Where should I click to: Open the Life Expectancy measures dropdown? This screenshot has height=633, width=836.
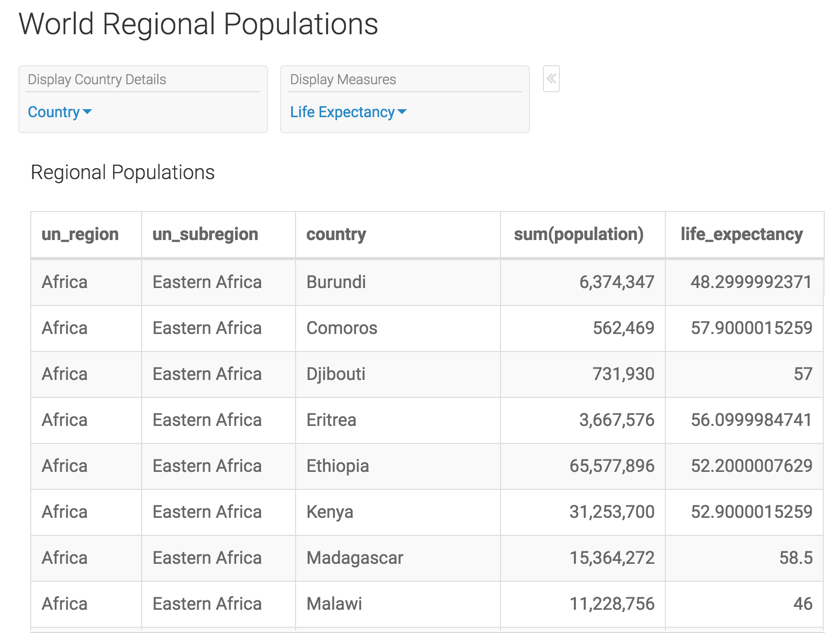(x=348, y=112)
